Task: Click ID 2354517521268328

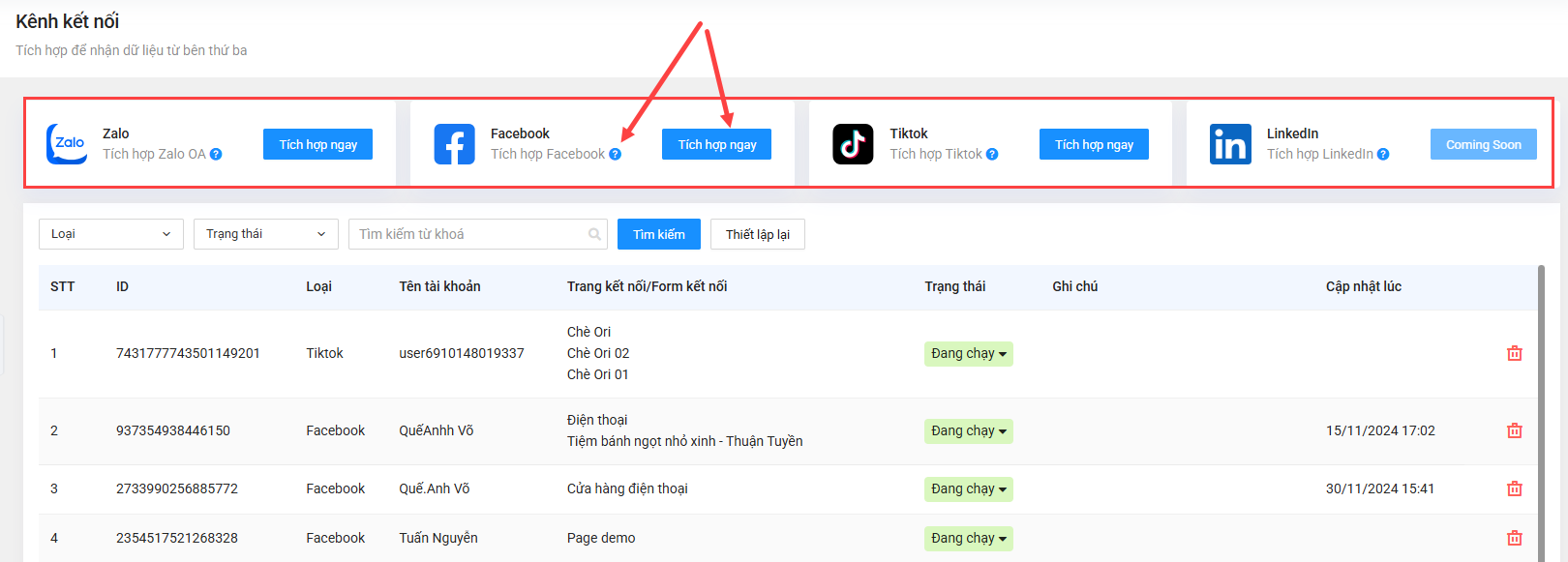Action: click(x=177, y=538)
